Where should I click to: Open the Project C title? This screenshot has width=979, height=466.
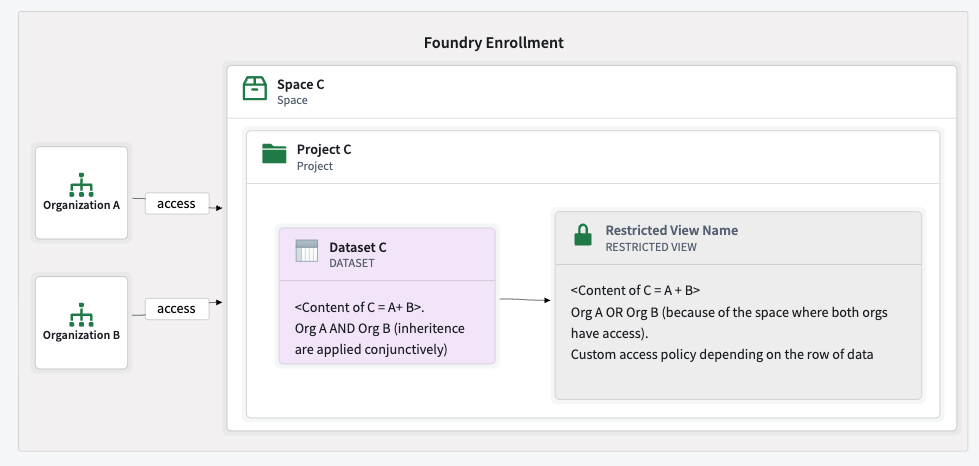323,150
